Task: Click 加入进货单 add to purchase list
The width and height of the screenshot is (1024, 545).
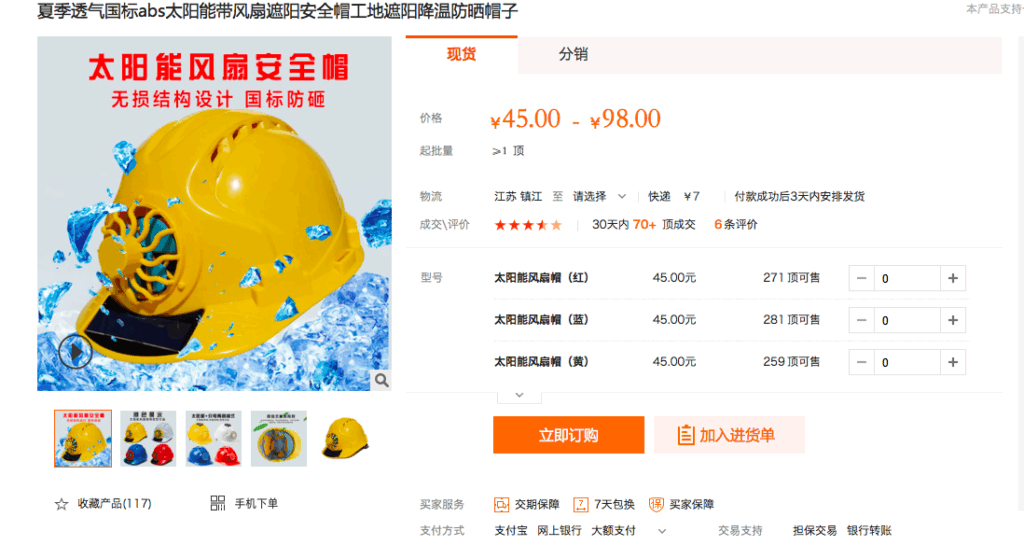Action: (729, 435)
